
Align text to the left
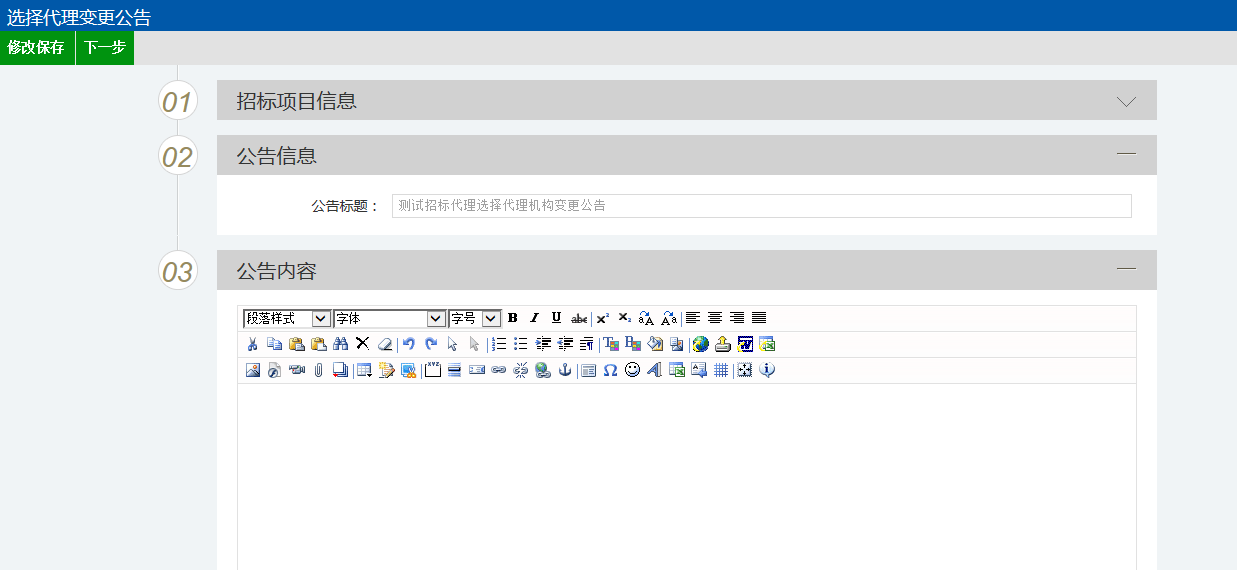click(692, 318)
